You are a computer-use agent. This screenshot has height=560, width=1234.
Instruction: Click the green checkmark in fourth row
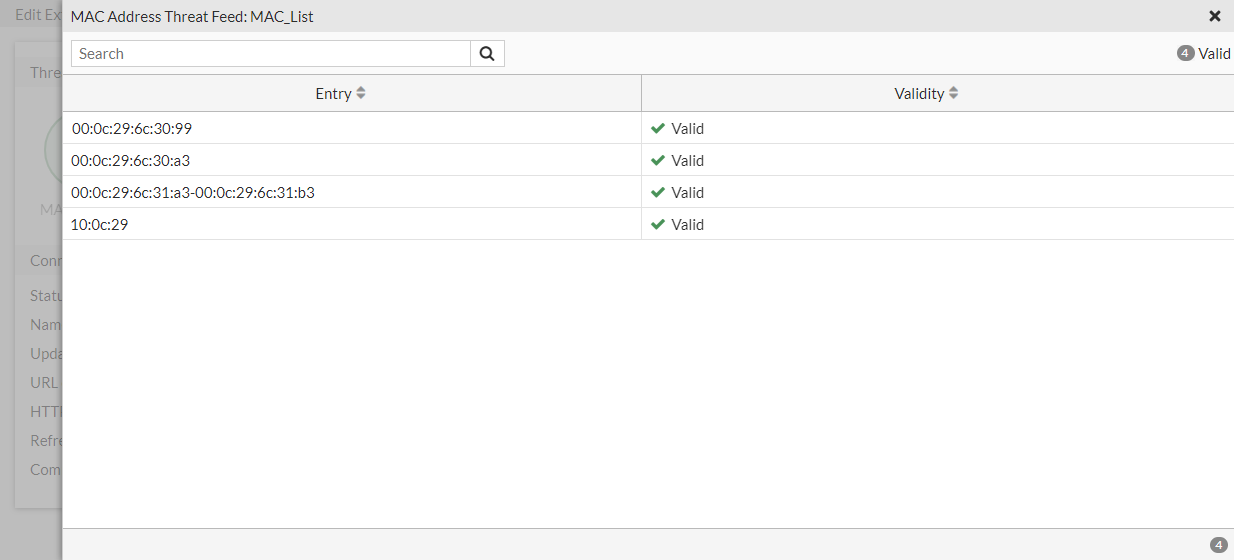pyautogui.click(x=658, y=225)
